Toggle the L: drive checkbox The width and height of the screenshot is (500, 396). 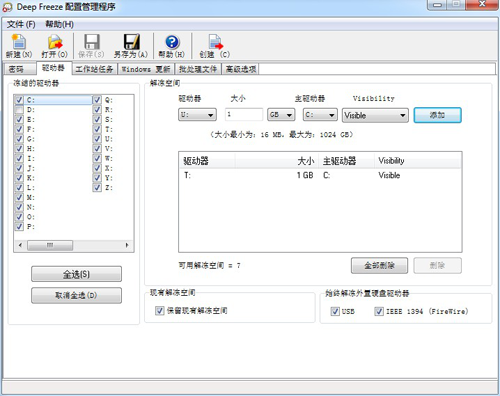pyautogui.click(x=19, y=188)
